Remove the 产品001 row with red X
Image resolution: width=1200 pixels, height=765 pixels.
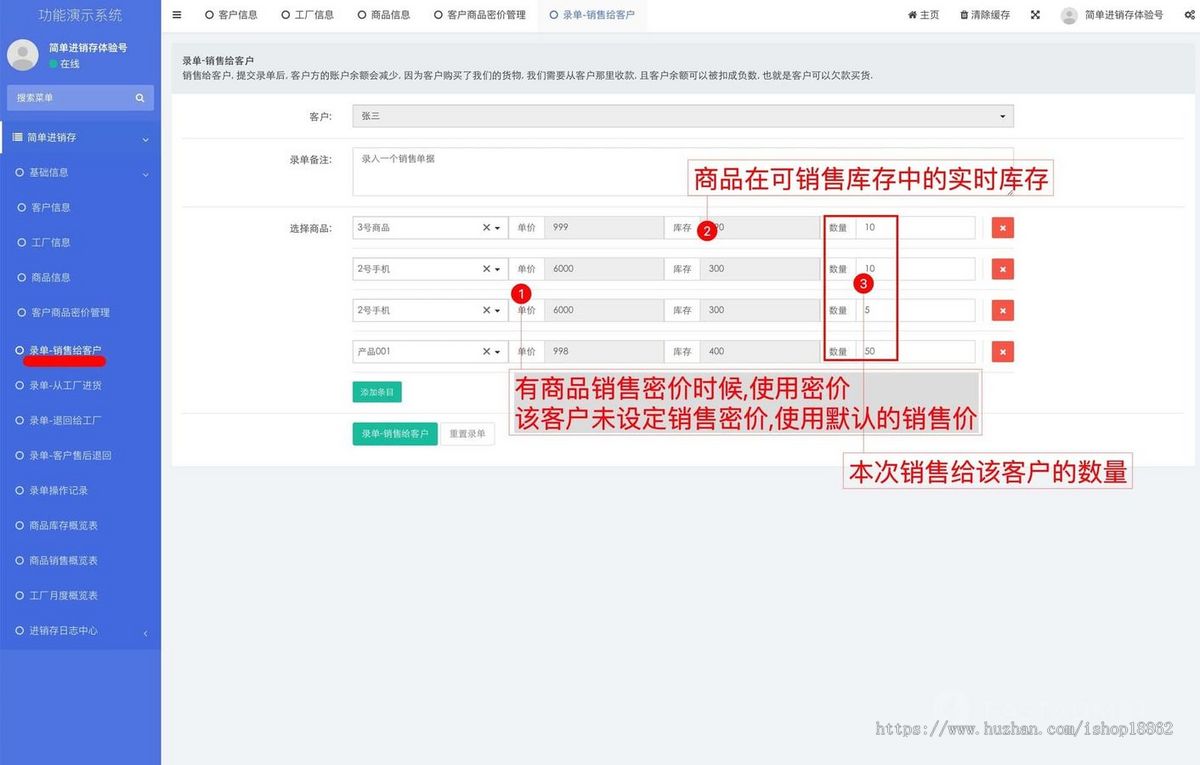(1001, 351)
